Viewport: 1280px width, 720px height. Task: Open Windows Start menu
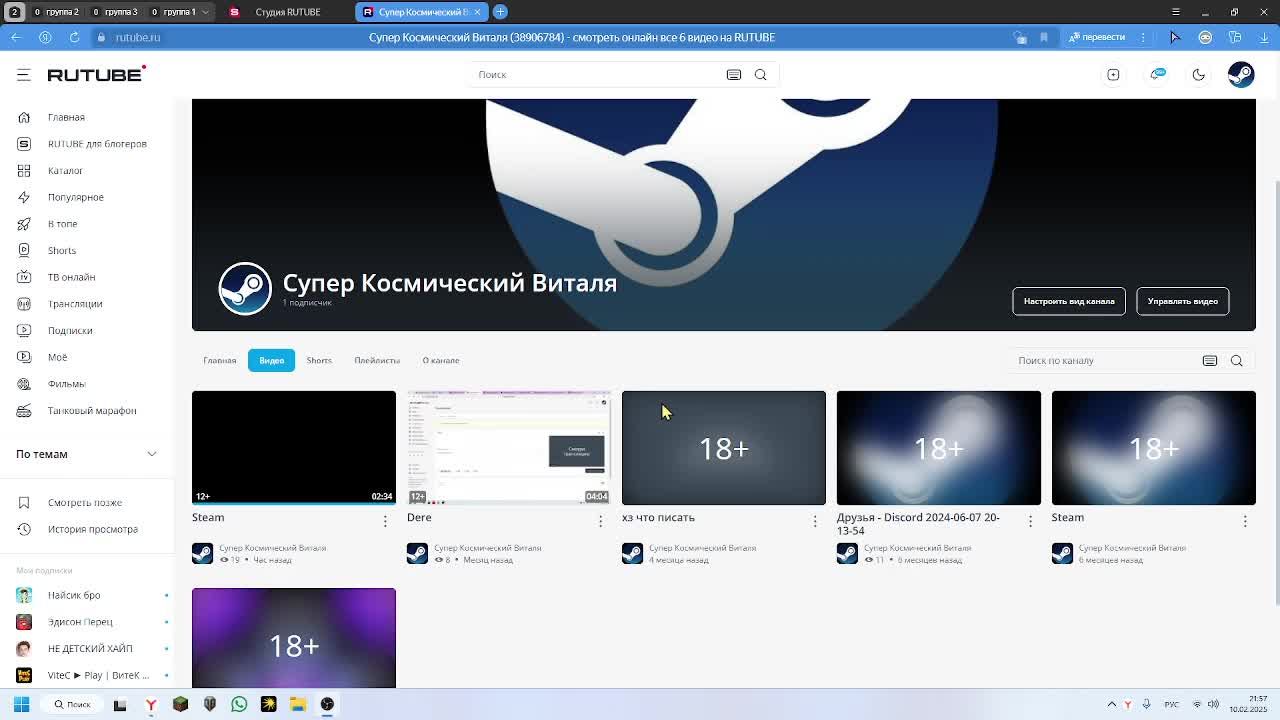(21, 704)
